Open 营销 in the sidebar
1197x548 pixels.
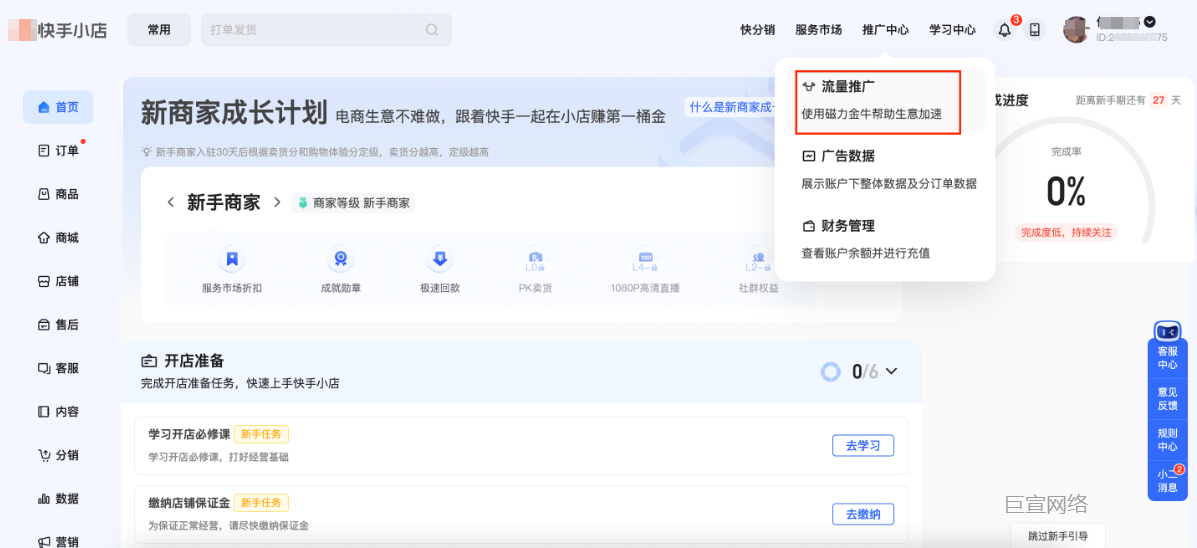[58, 541]
